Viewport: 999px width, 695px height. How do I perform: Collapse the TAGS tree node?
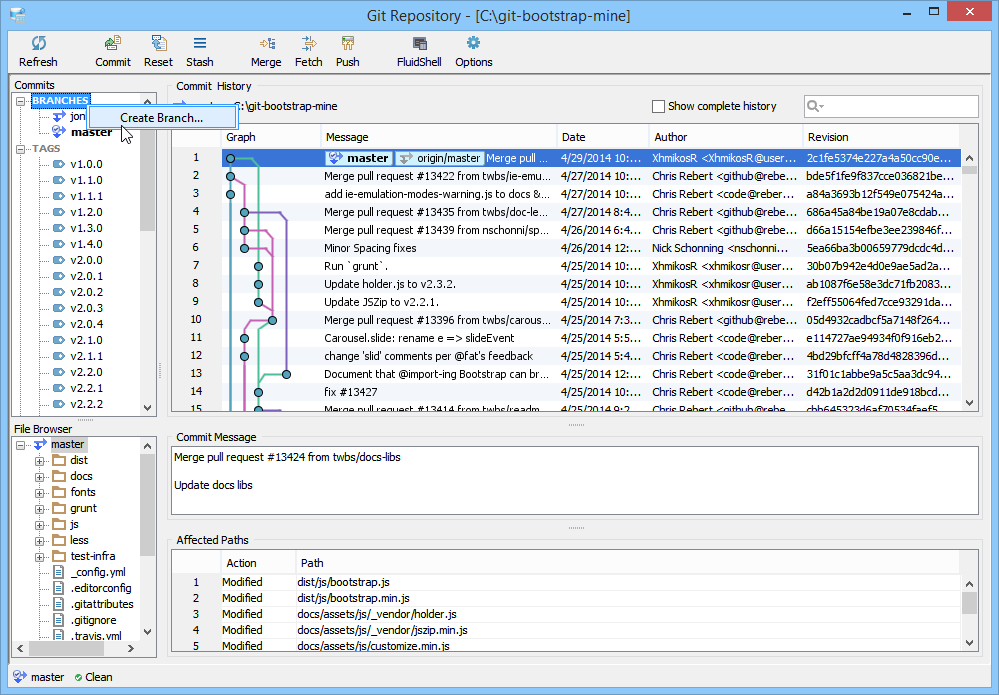(21, 149)
